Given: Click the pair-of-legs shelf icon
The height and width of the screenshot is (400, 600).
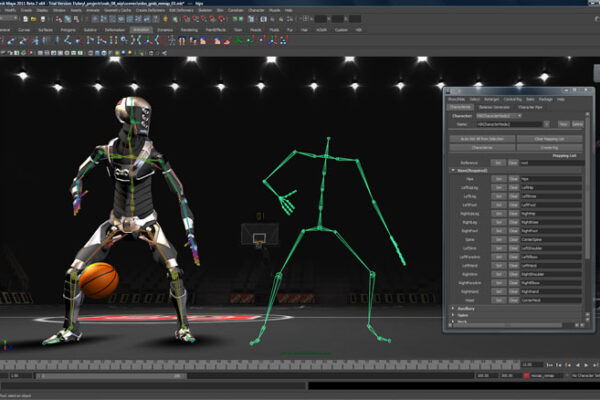Looking at the screenshot, I should (181, 40).
